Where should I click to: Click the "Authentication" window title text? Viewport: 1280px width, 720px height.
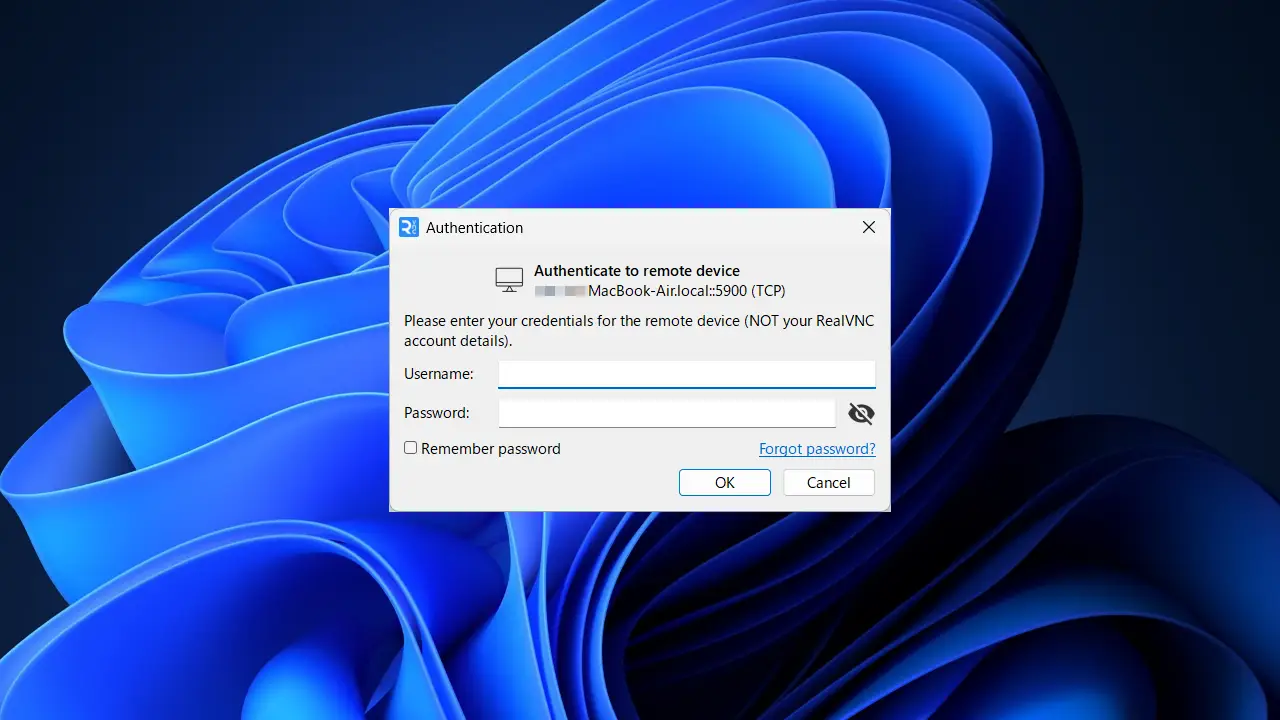474,228
